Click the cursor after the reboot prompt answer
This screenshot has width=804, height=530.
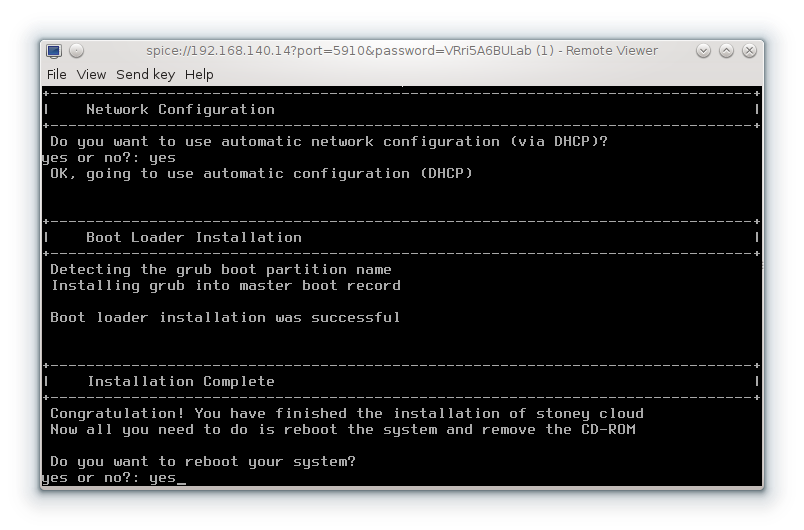coord(181,479)
